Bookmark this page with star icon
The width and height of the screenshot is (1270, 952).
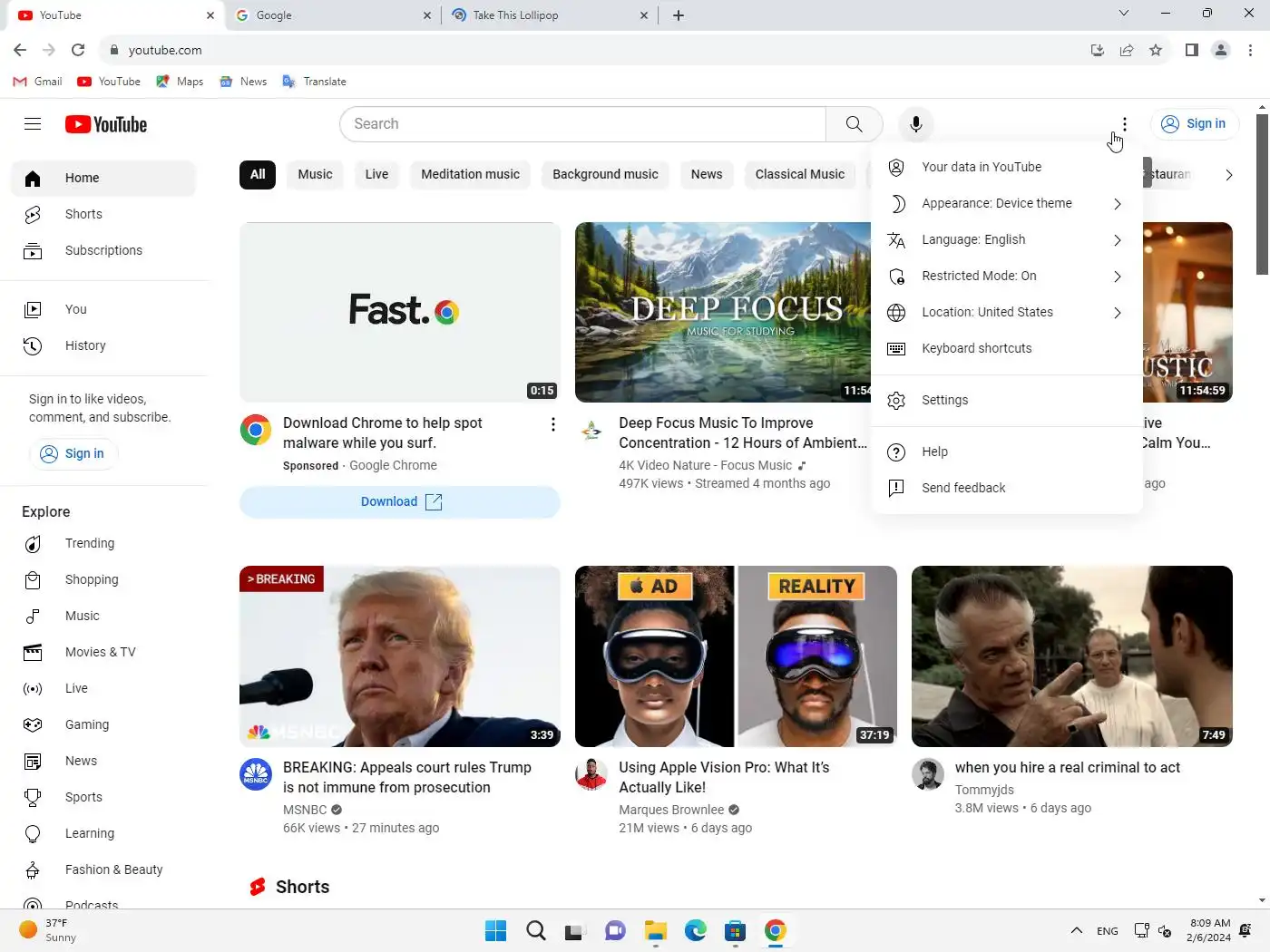[1156, 50]
